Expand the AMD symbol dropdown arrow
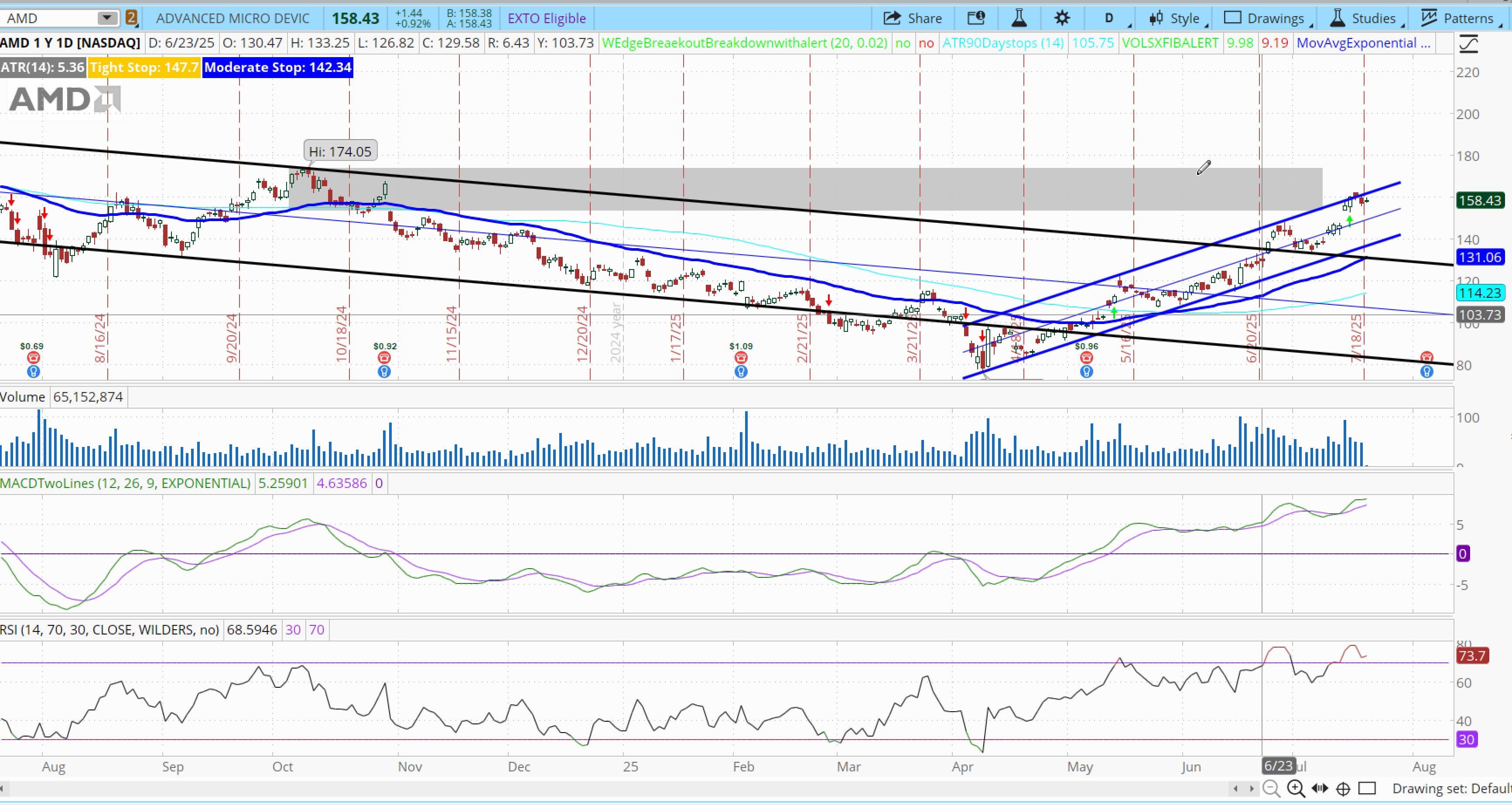Viewport: 1512px width, 805px height. tap(107, 18)
